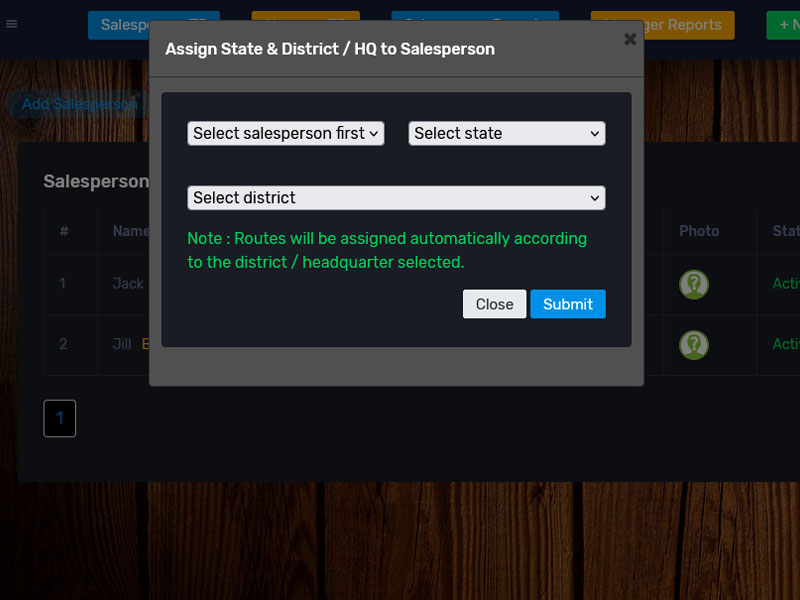Click the '#' column header
This screenshot has width=800, height=600.
click(63, 231)
